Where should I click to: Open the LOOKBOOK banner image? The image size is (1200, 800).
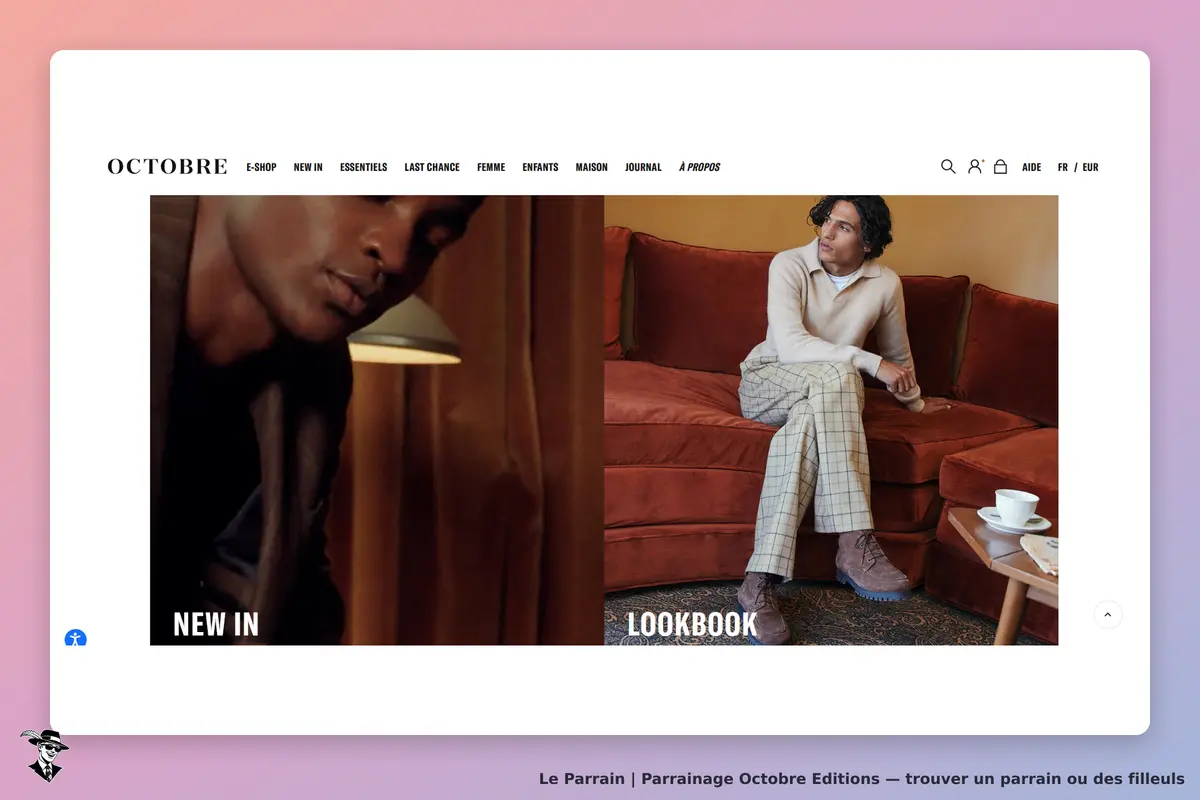click(x=831, y=420)
